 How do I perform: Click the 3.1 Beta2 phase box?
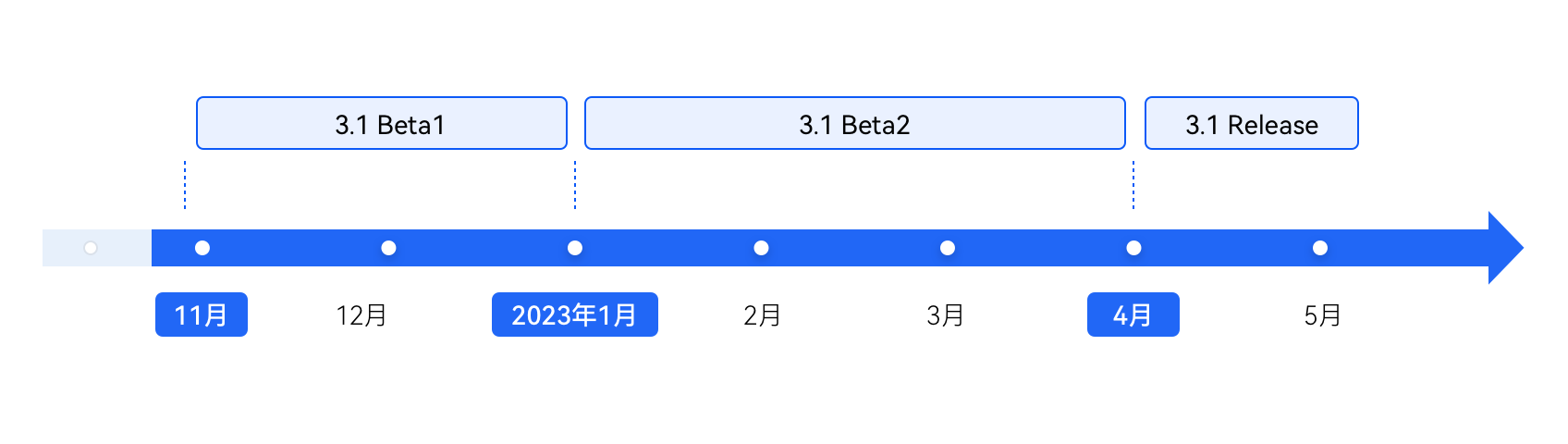[855, 123]
